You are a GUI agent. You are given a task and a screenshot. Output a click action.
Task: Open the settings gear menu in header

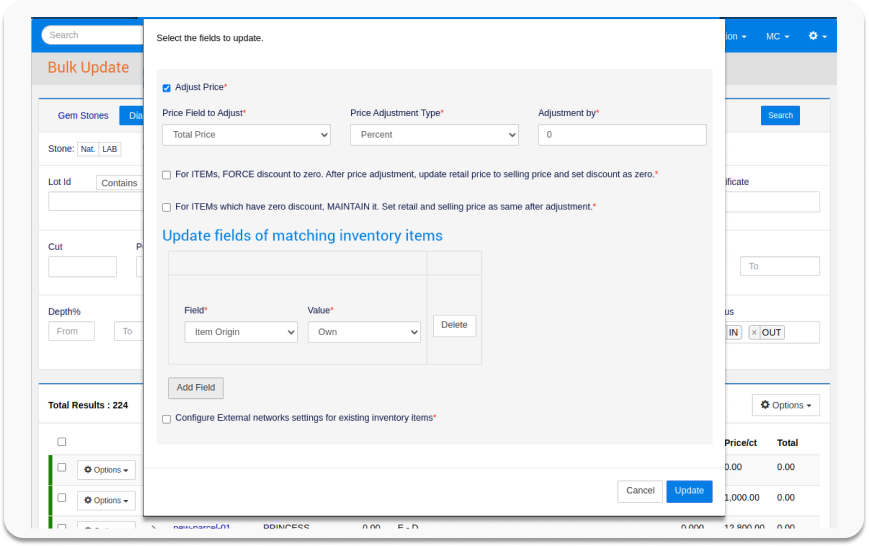coord(818,36)
